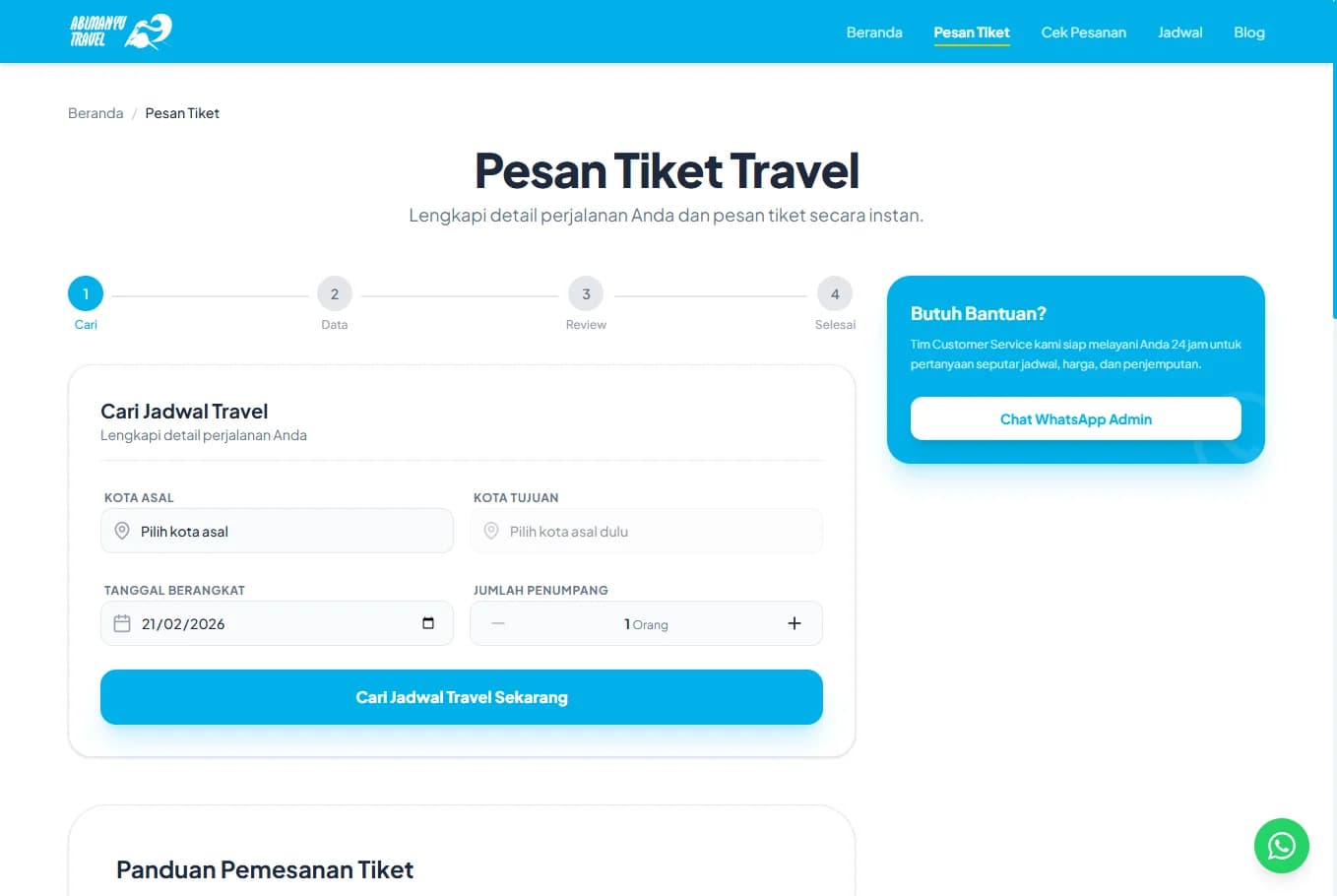Click the Abimanyu Travel logo
This screenshot has width=1337, height=896.
[120, 32]
